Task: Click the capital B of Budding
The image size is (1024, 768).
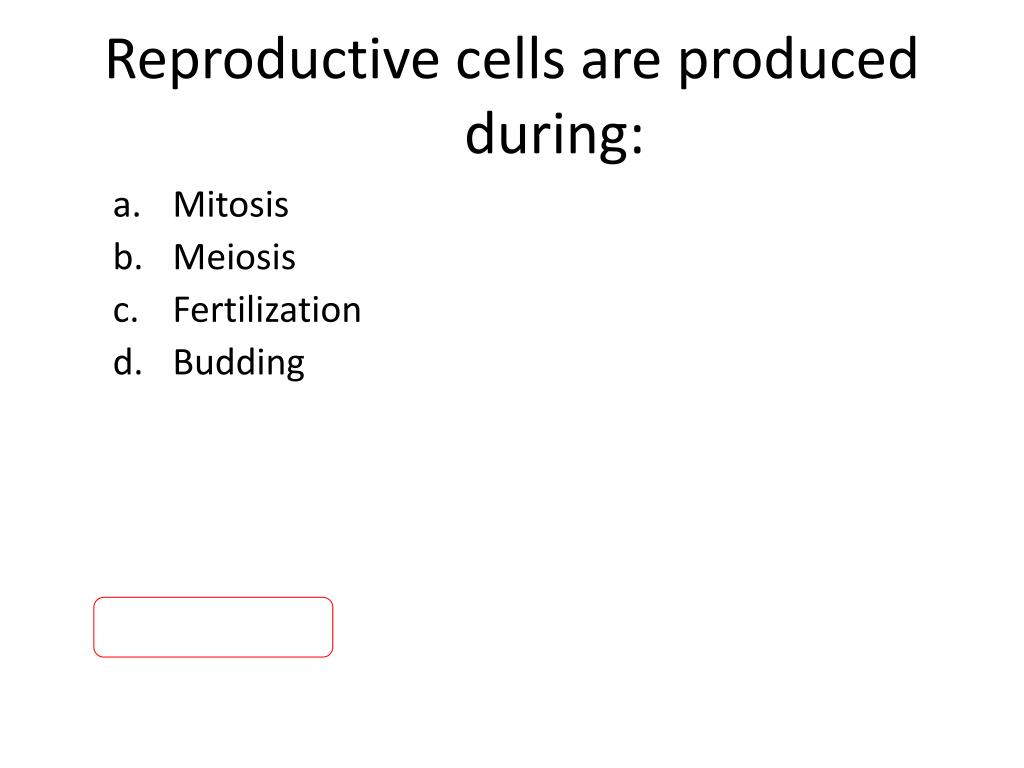Action: point(184,363)
